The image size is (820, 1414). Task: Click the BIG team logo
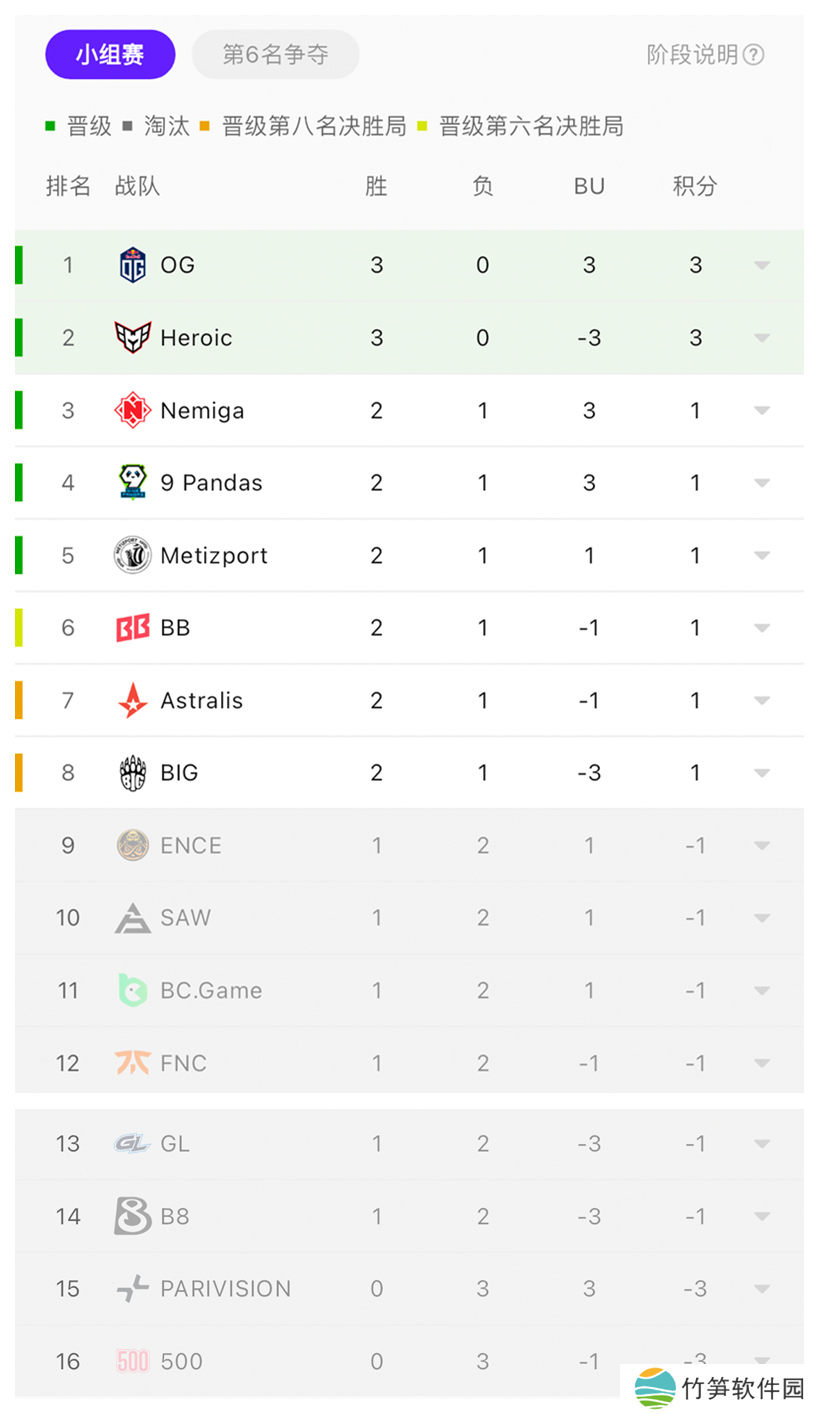132,773
